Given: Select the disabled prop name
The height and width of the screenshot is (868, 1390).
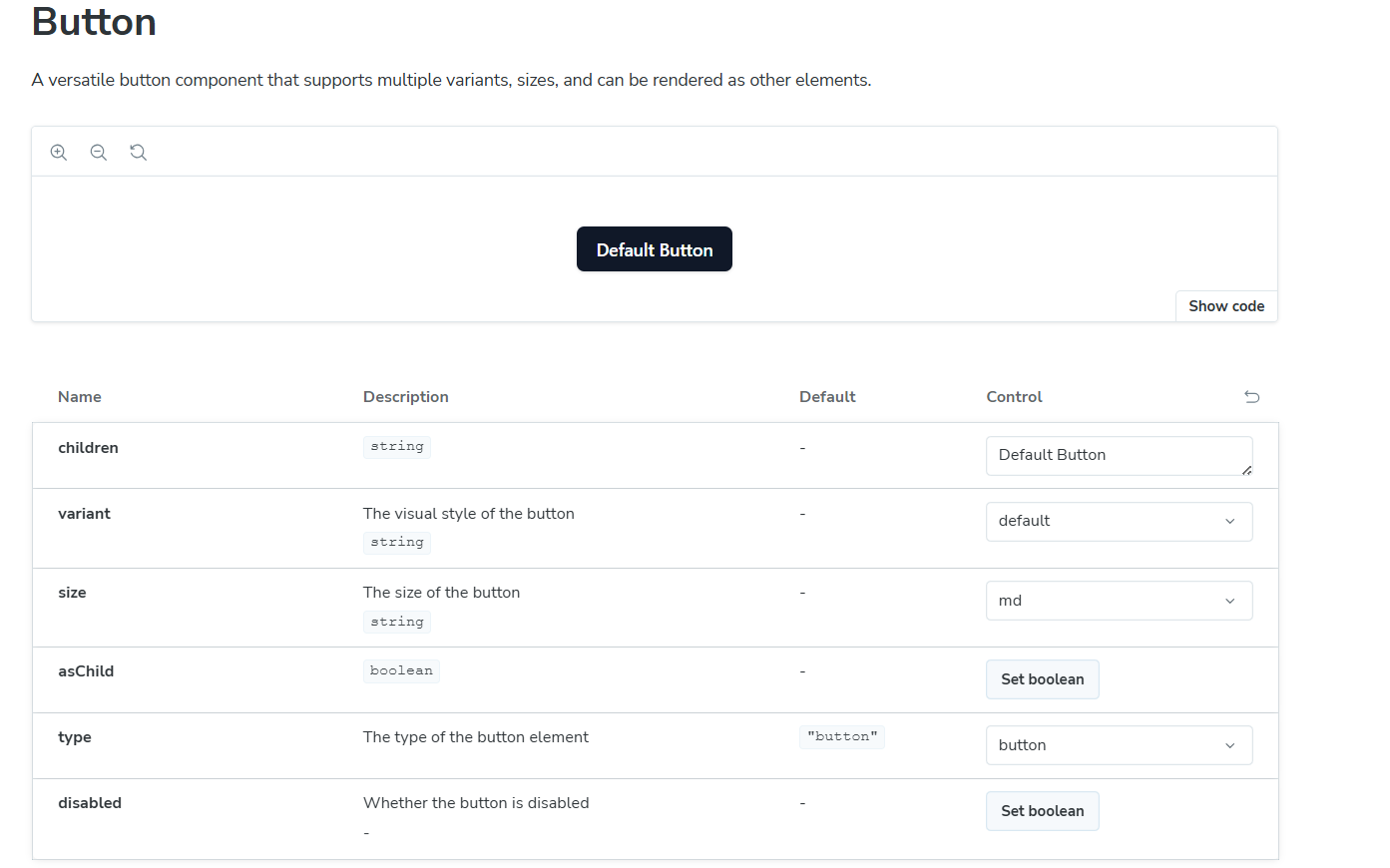Looking at the screenshot, I should pyautogui.click(x=90, y=803).
